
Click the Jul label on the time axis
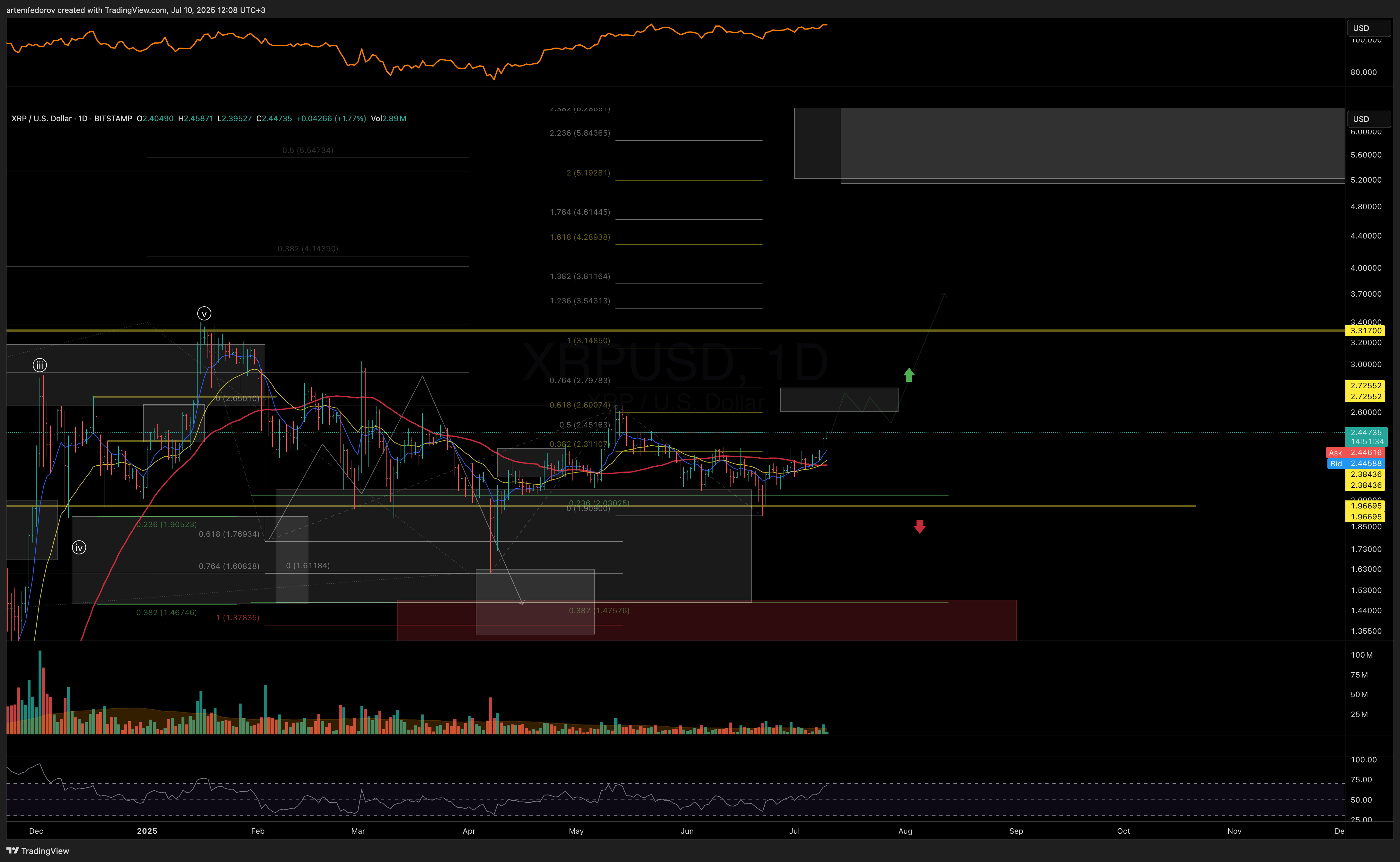tap(794, 831)
